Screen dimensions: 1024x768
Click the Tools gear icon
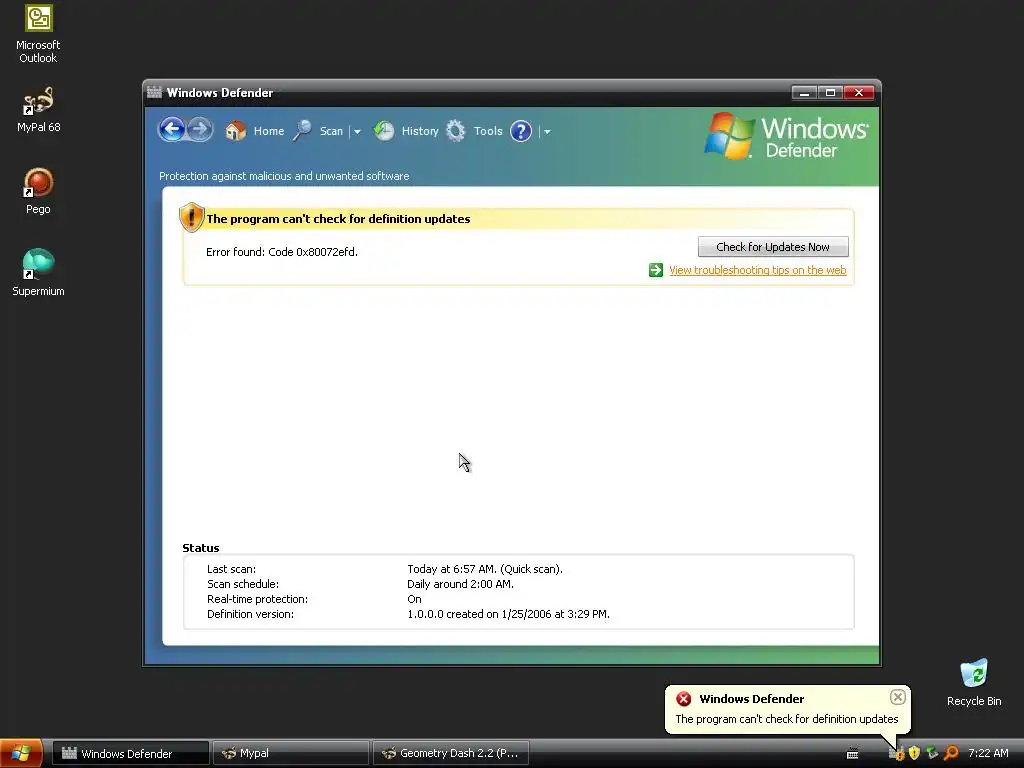pos(456,131)
